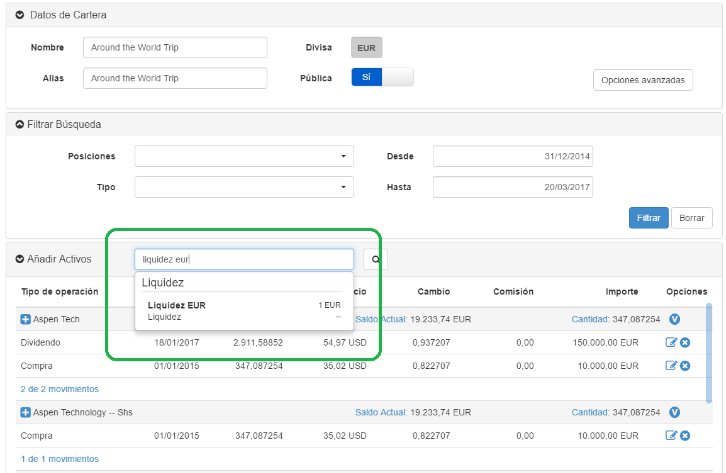This screenshot has width=726, height=473.
Task: Click the Opciones column header
Action: pyautogui.click(x=687, y=291)
